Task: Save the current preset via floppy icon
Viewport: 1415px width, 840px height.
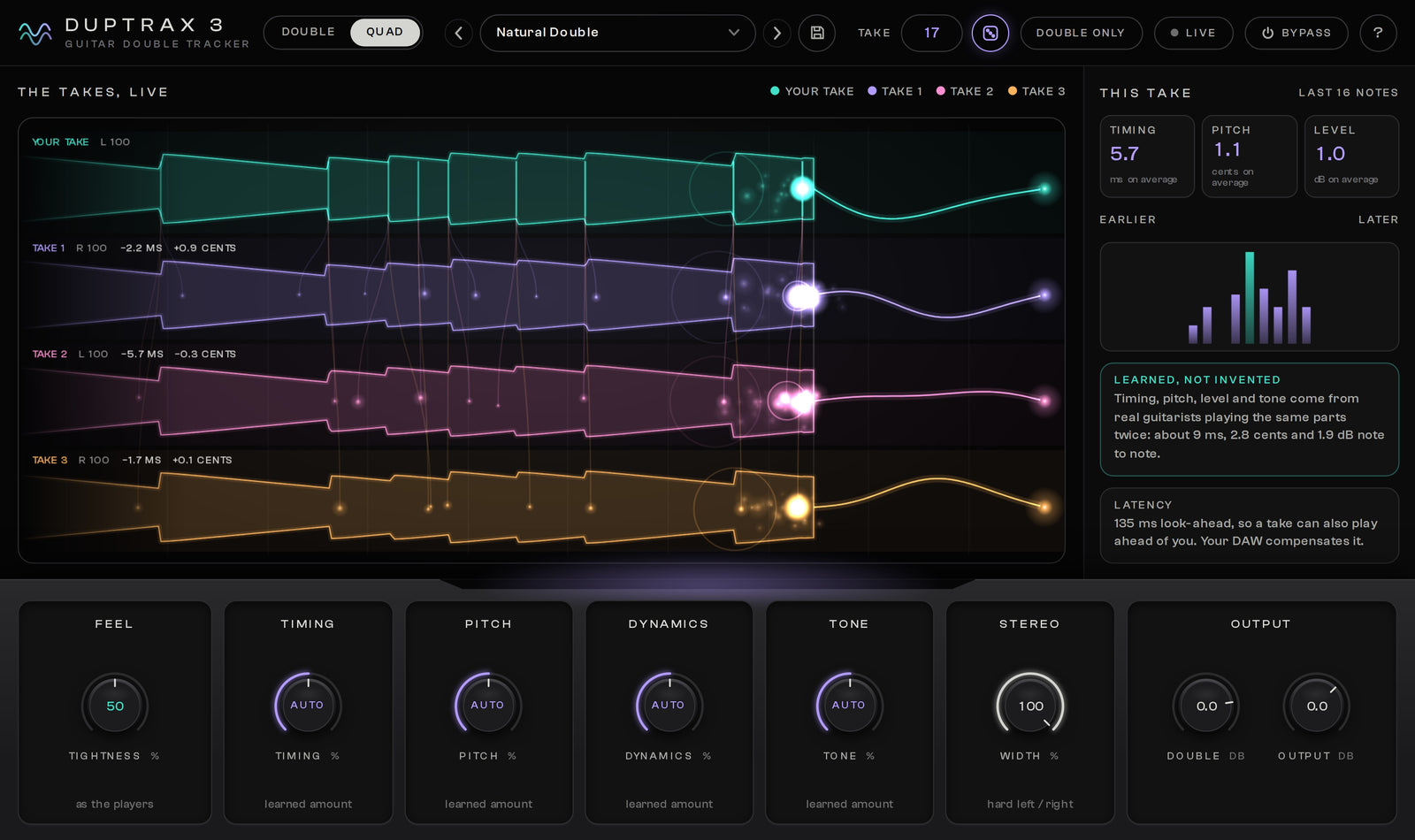Action: tap(817, 33)
